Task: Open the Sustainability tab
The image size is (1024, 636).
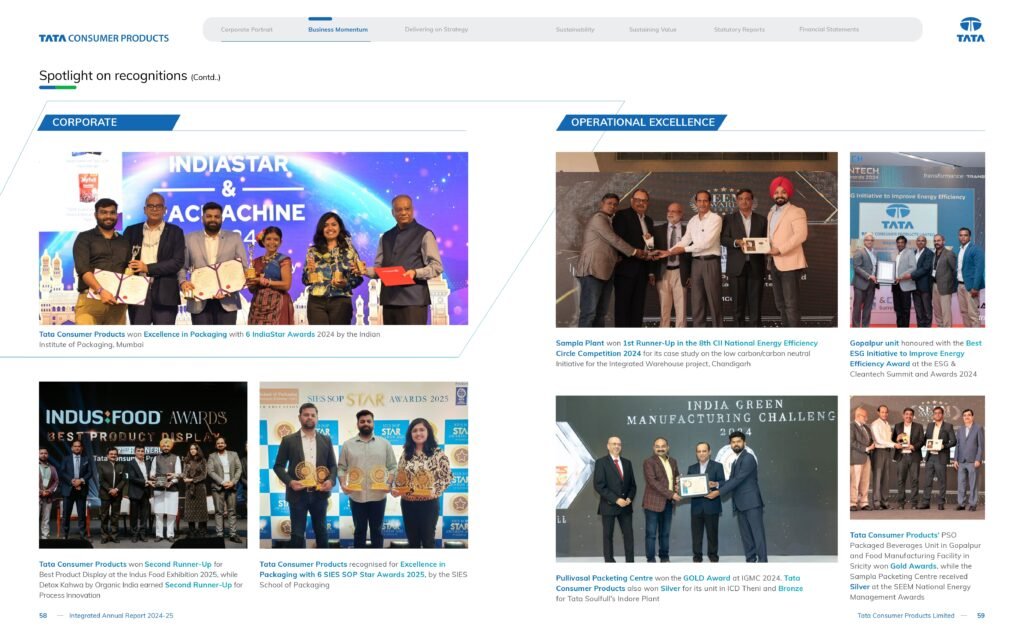Action: pyautogui.click(x=575, y=29)
